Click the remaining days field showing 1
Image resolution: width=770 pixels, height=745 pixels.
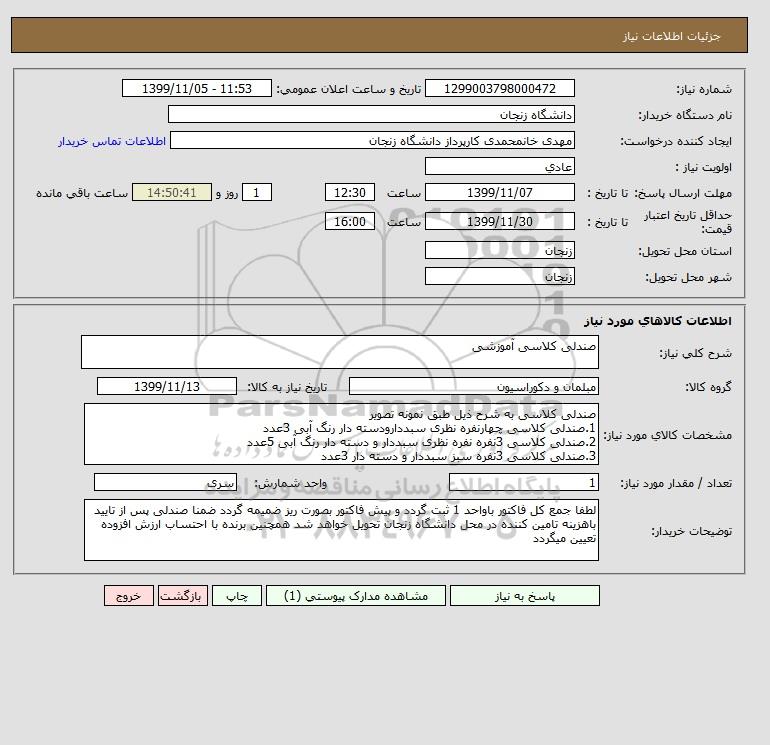(x=256, y=193)
